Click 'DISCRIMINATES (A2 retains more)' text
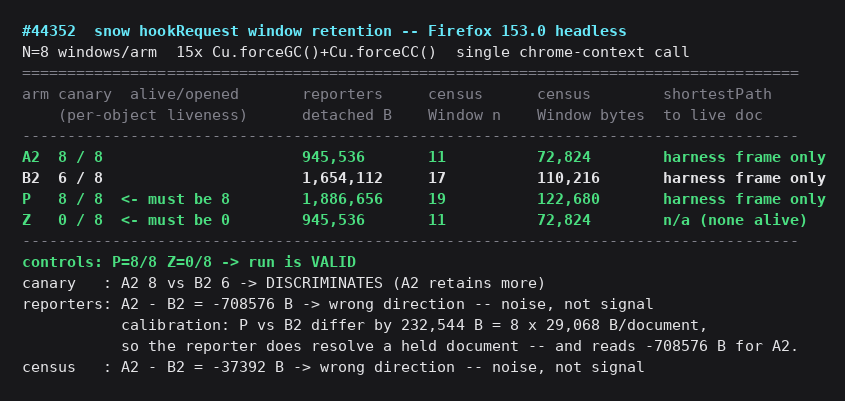 (x=405, y=284)
